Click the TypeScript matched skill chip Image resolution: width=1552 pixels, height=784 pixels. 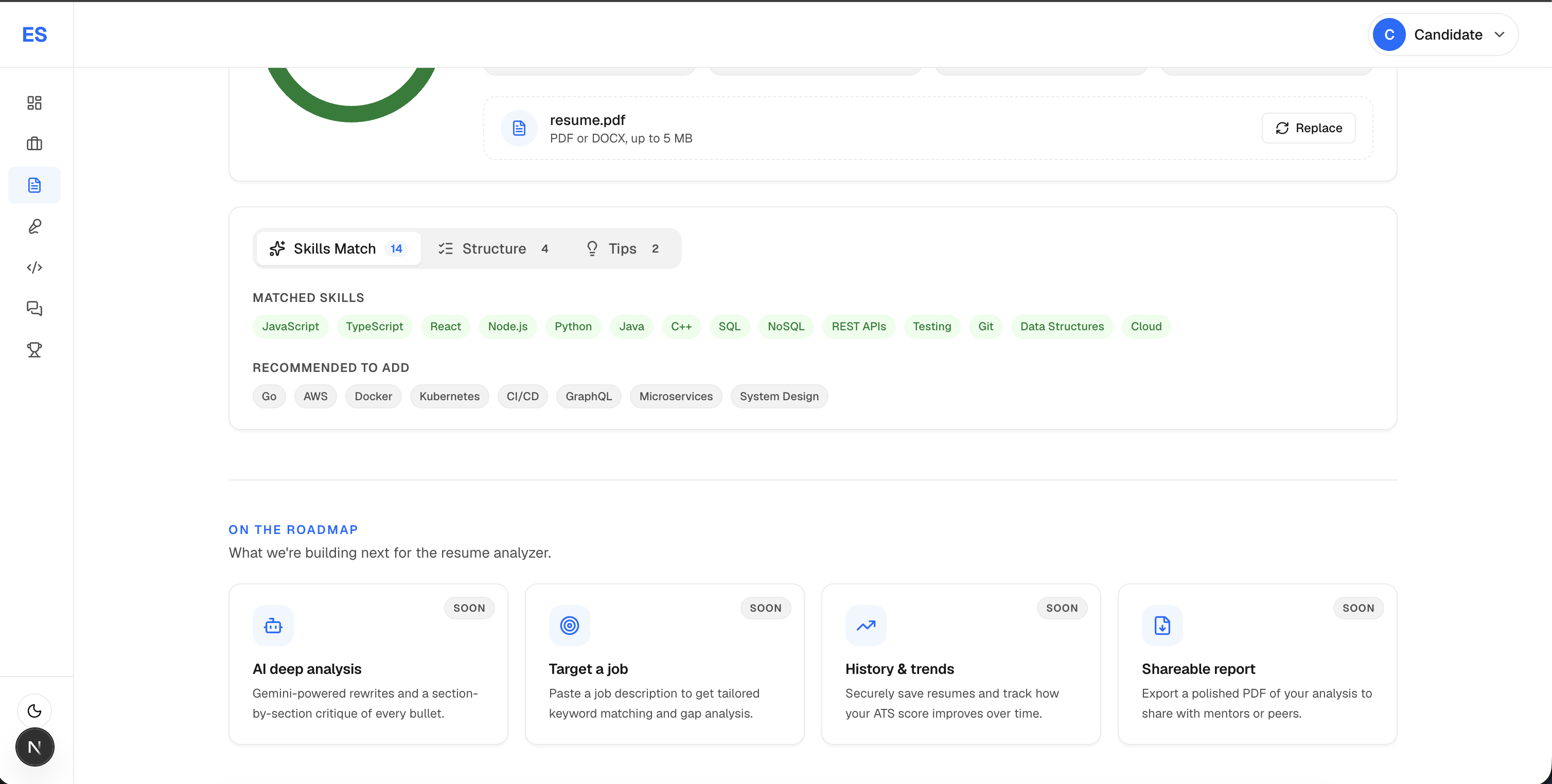coord(374,326)
